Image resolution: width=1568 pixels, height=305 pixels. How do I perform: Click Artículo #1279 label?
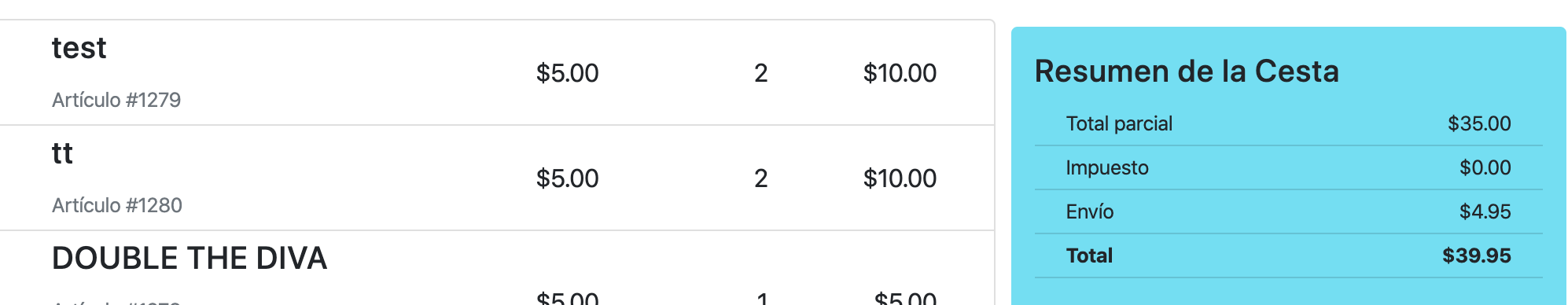(116, 100)
